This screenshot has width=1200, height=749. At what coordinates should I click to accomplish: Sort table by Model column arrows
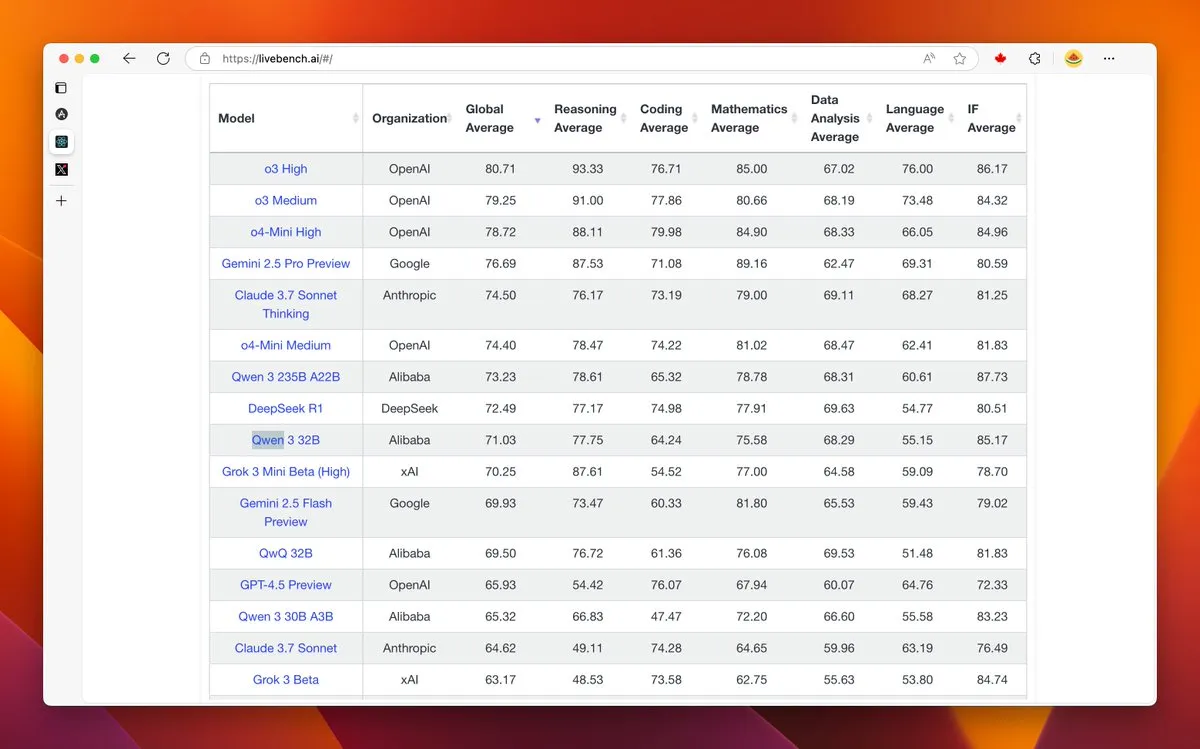click(x=355, y=119)
